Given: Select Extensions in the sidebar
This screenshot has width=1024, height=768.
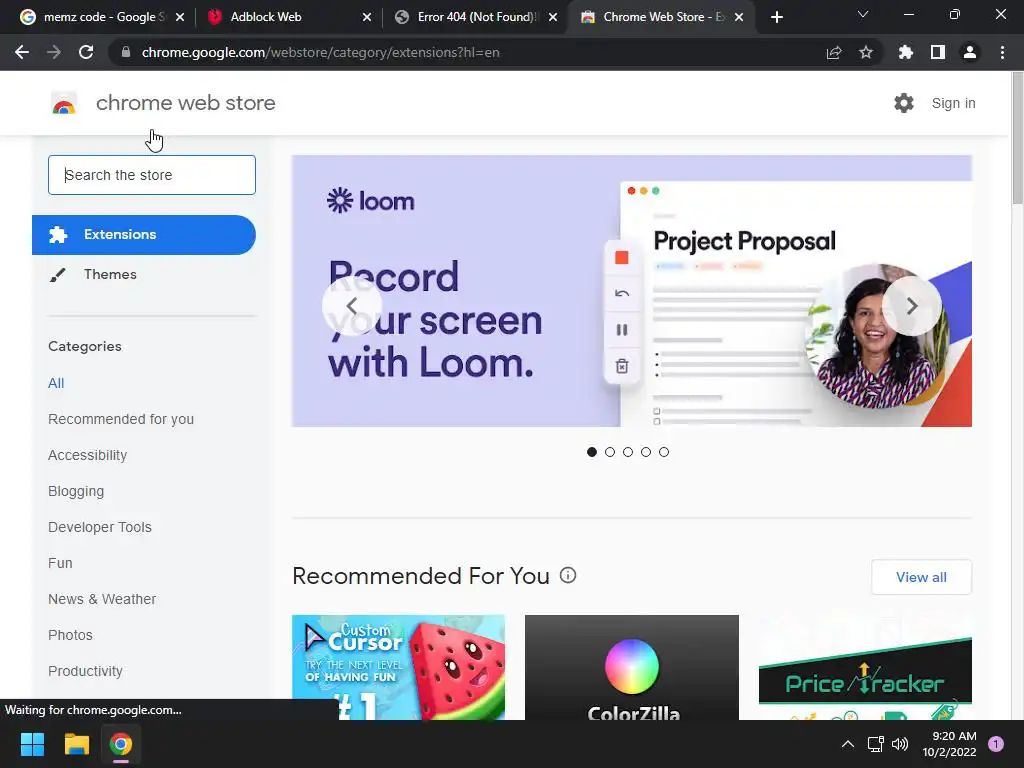Looking at the screenshot, I should pyautogui.click(x=144, y=234).
